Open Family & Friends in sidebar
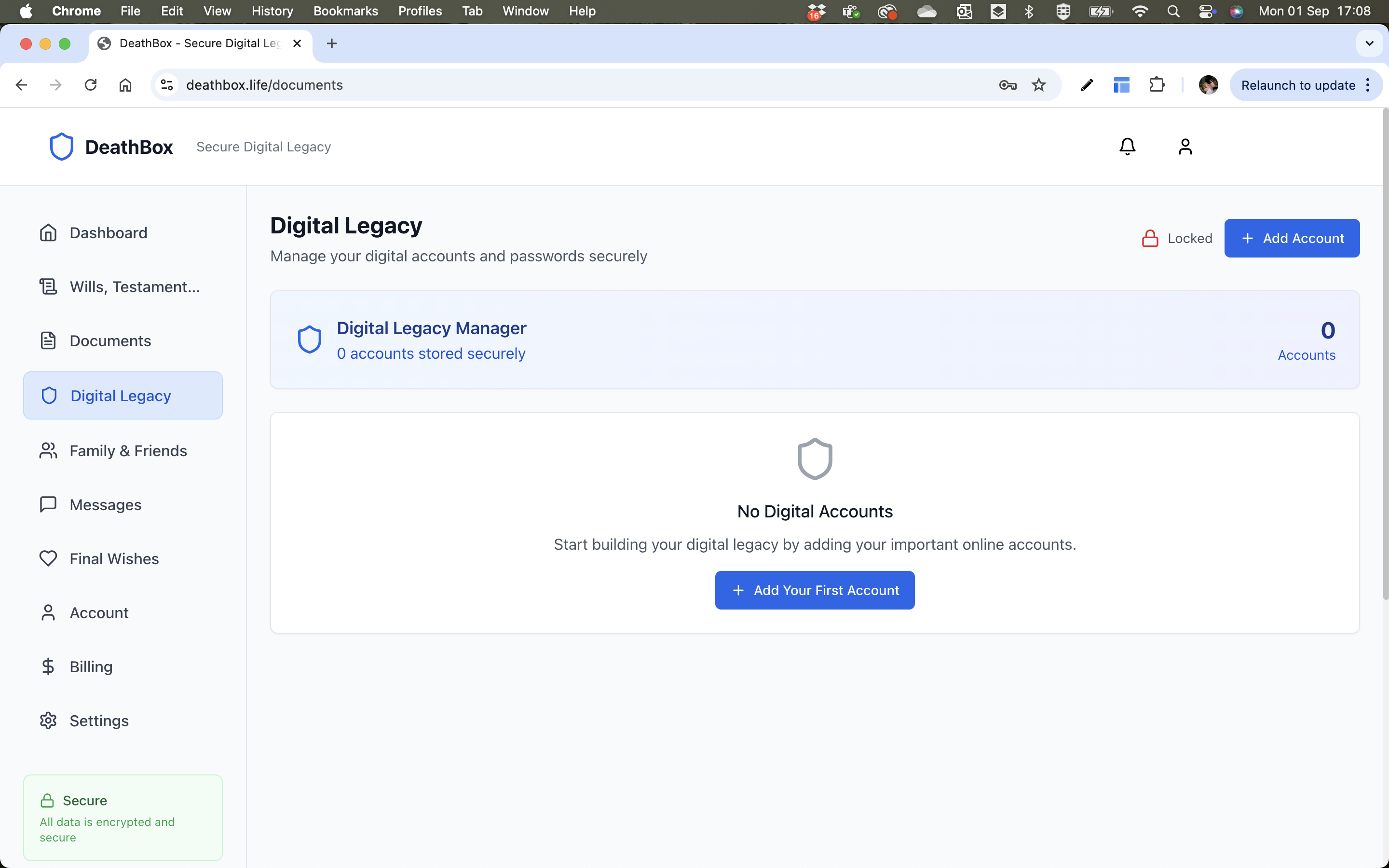 123,451
